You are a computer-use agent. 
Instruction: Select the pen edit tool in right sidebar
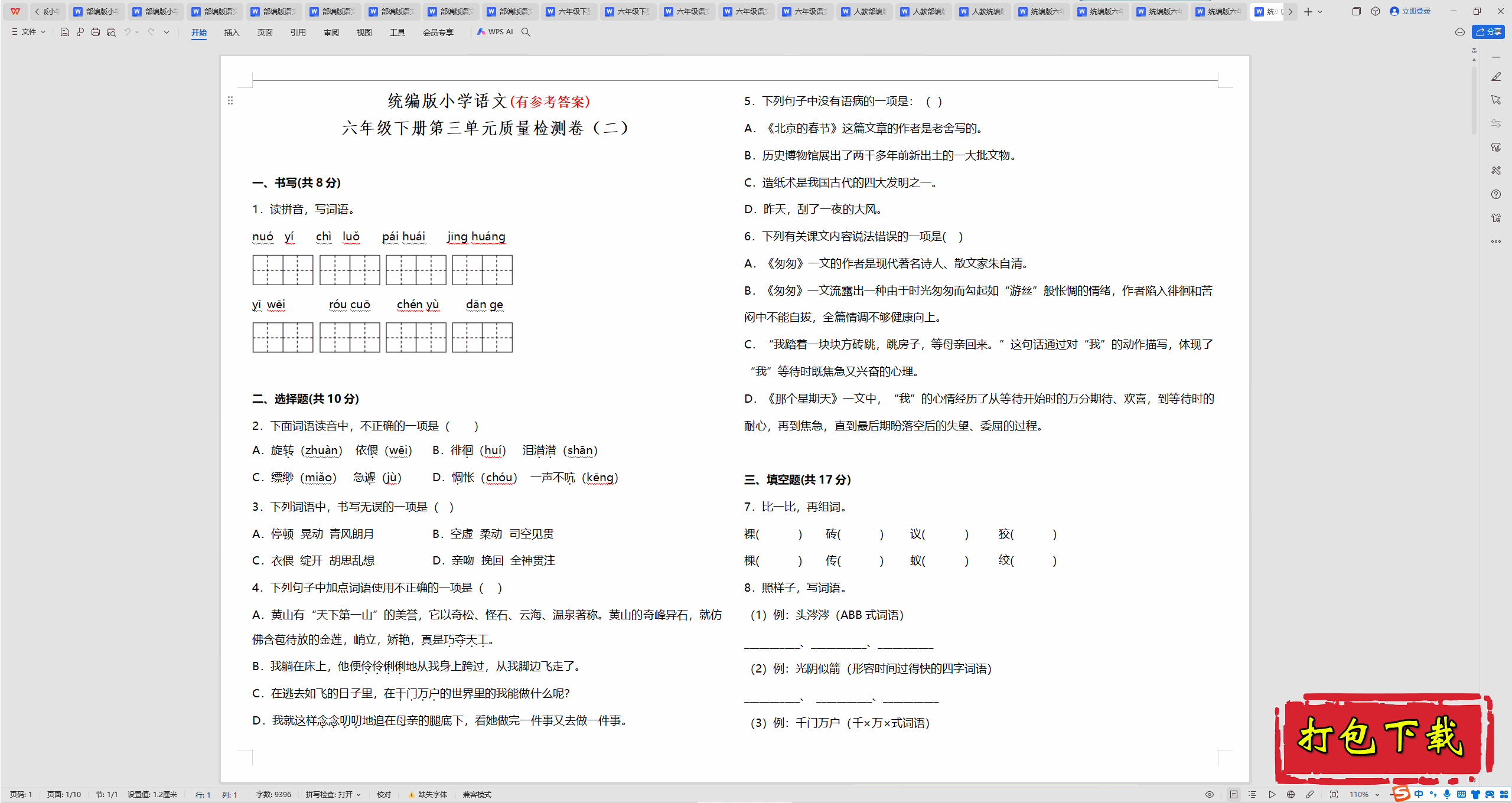[x=1496, y=77]
